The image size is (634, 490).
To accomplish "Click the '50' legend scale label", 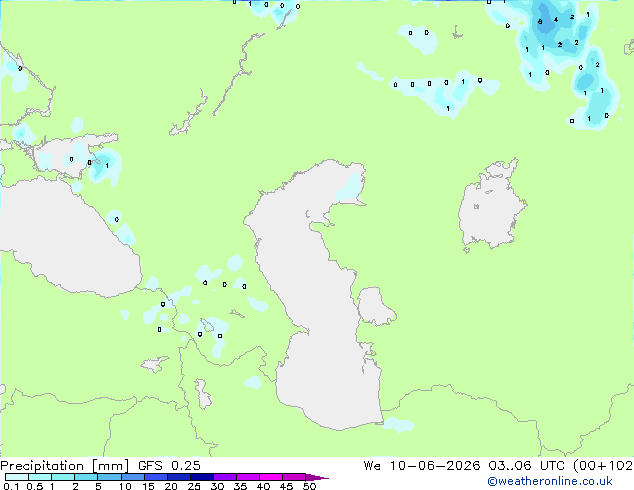I will point(310,486).
